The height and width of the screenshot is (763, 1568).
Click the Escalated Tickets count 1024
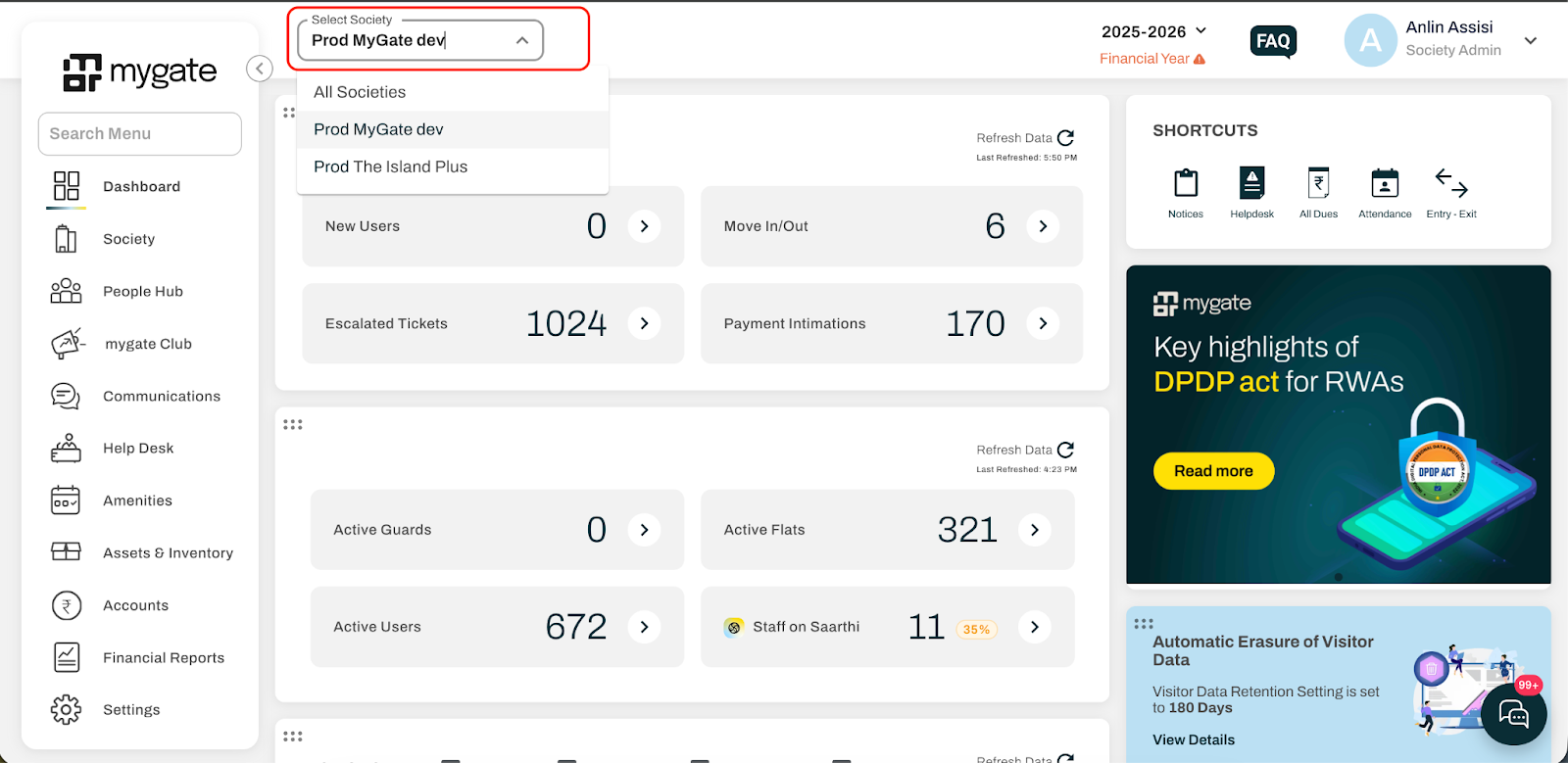click(566, 323)
